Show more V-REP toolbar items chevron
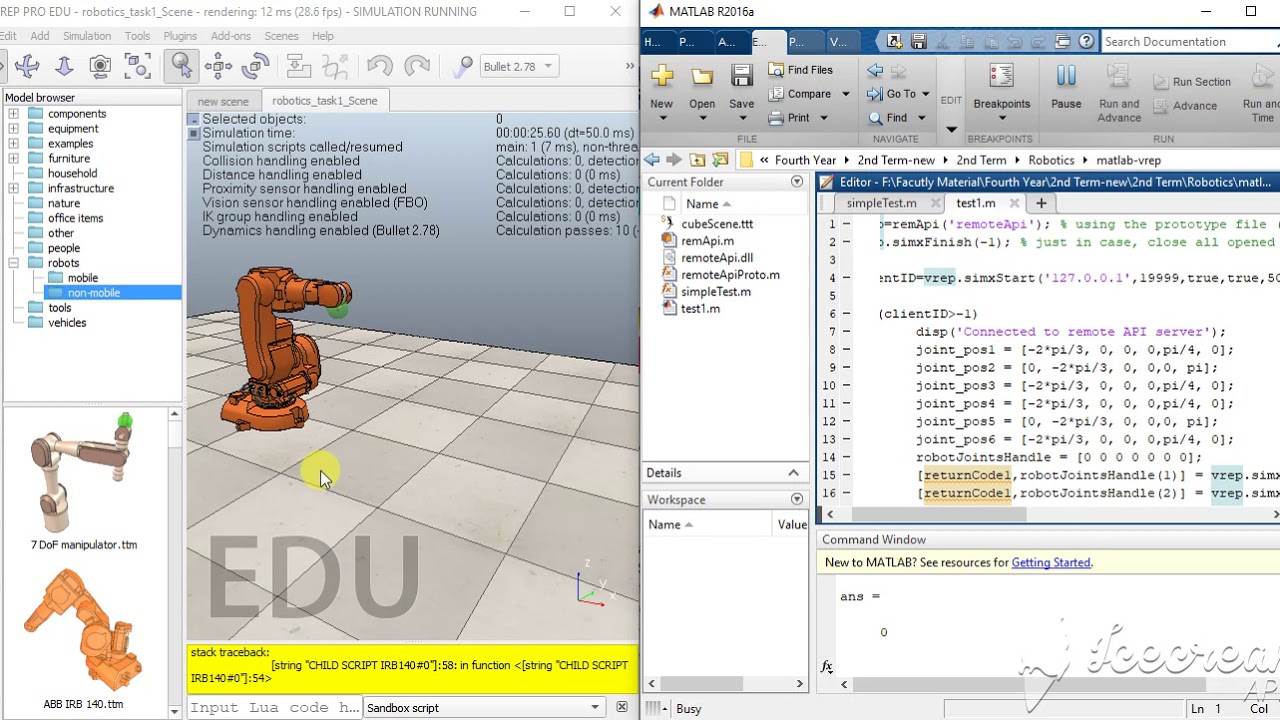 (x=630, y=66)
